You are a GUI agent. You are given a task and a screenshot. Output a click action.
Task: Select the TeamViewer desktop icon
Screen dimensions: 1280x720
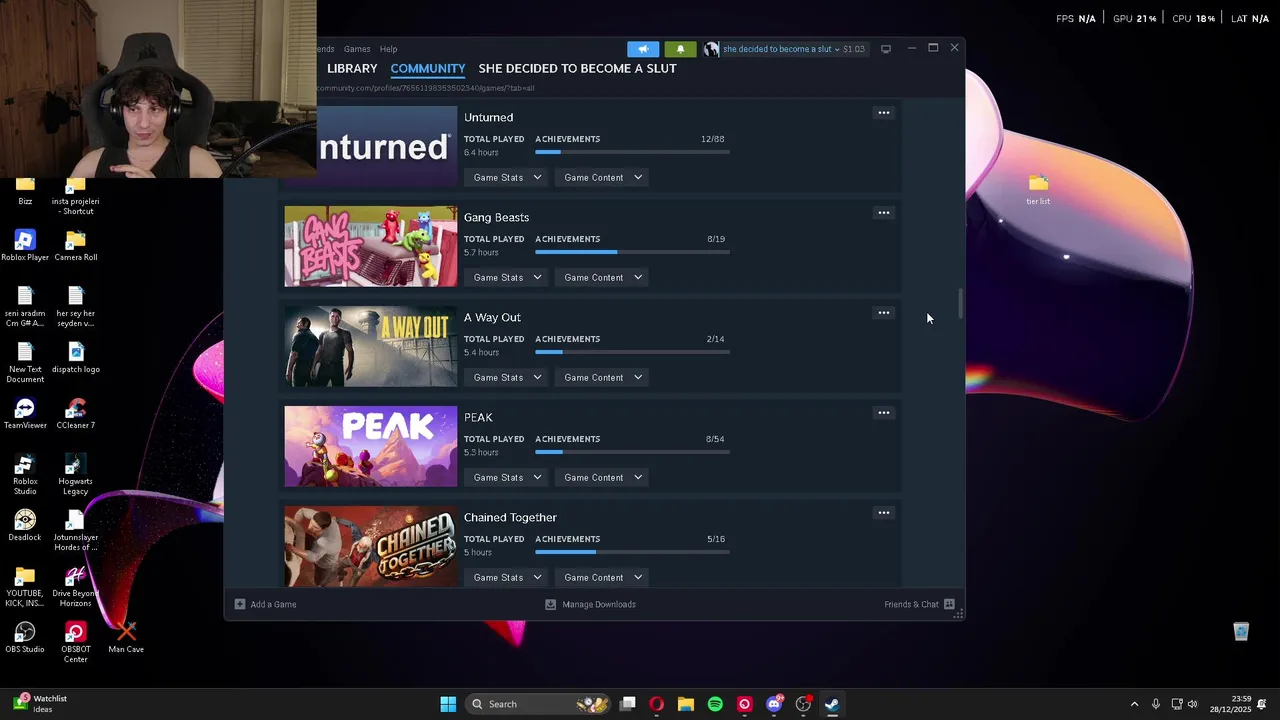point(25,413)
